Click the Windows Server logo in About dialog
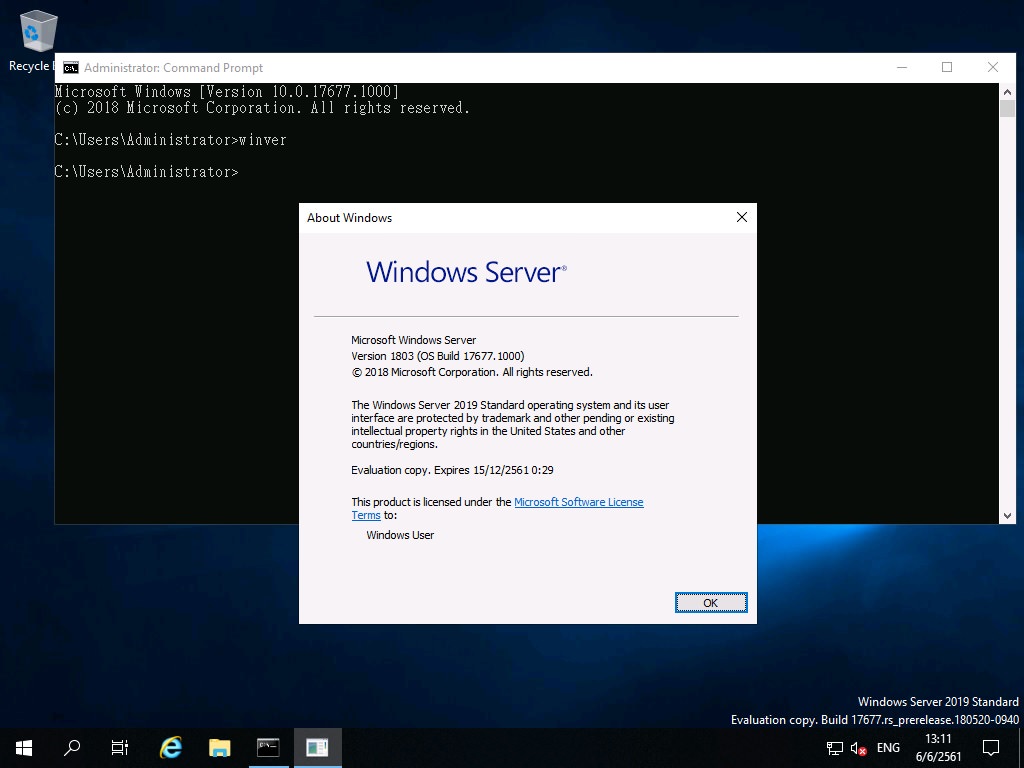 [465, 272]
